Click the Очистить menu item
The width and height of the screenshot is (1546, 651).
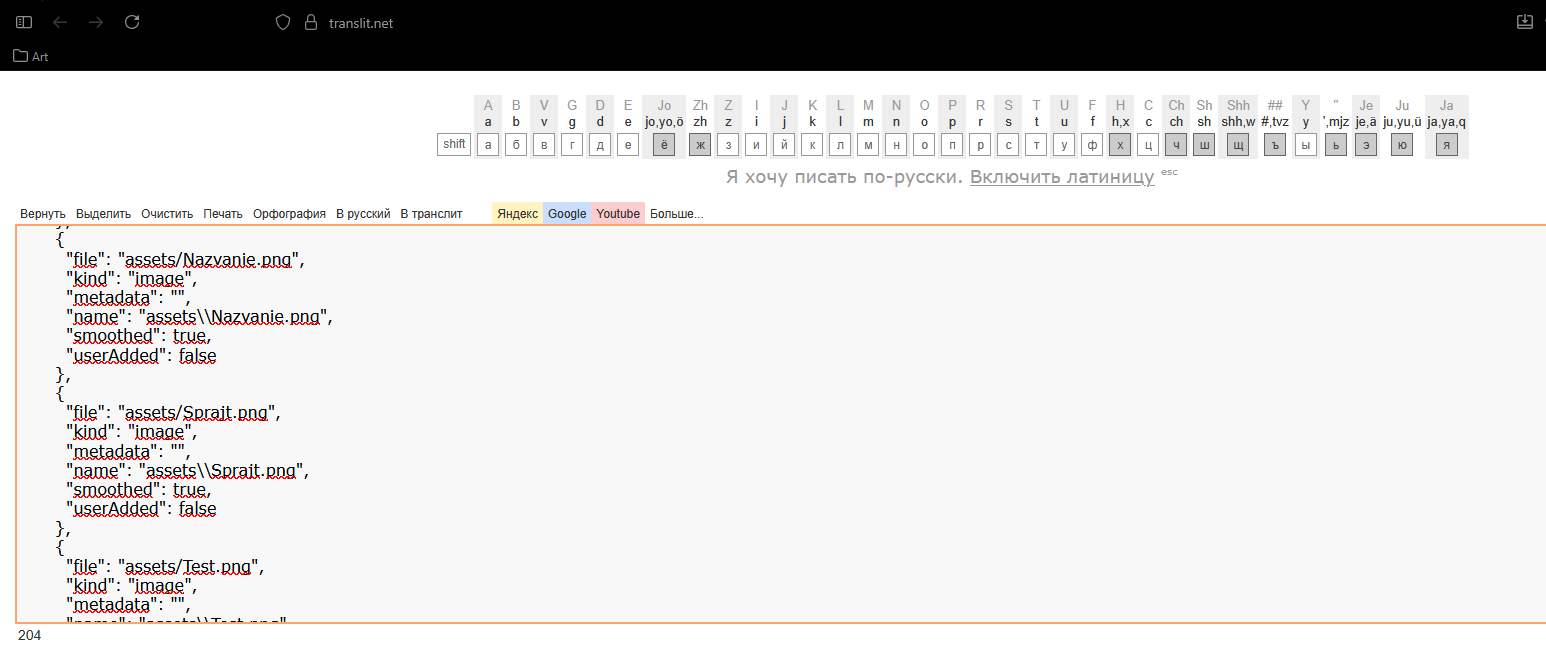(x=167, y=213)
